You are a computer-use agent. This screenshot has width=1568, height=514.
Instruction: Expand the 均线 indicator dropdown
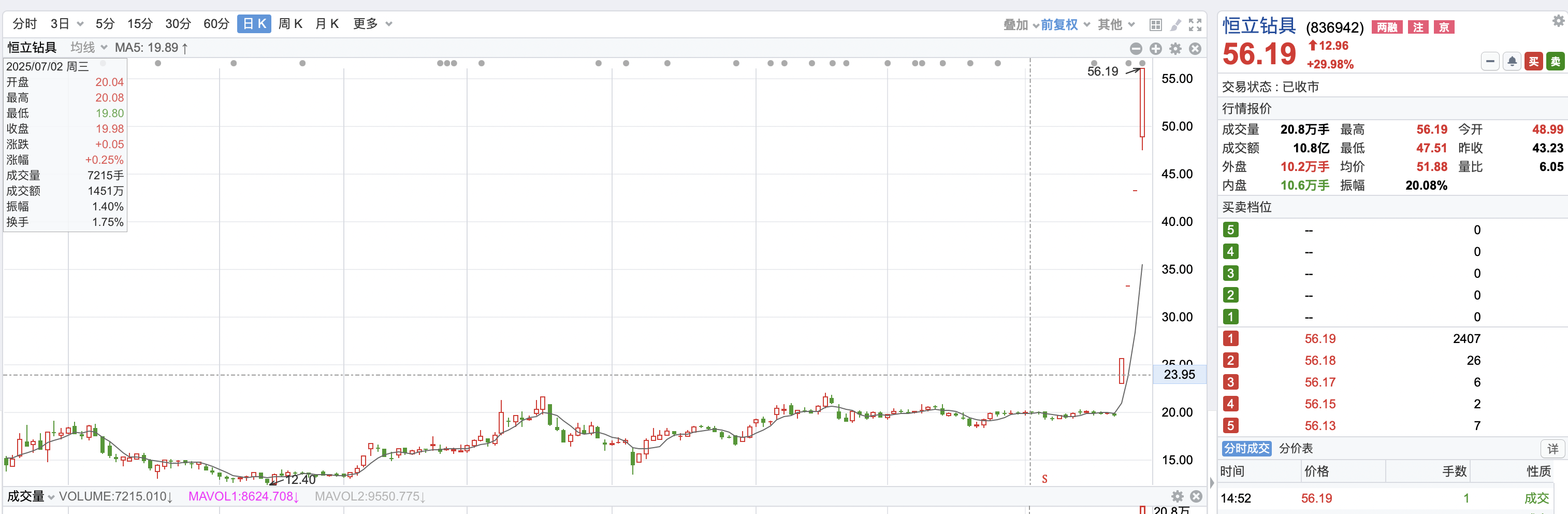click(x=104, y=48)
